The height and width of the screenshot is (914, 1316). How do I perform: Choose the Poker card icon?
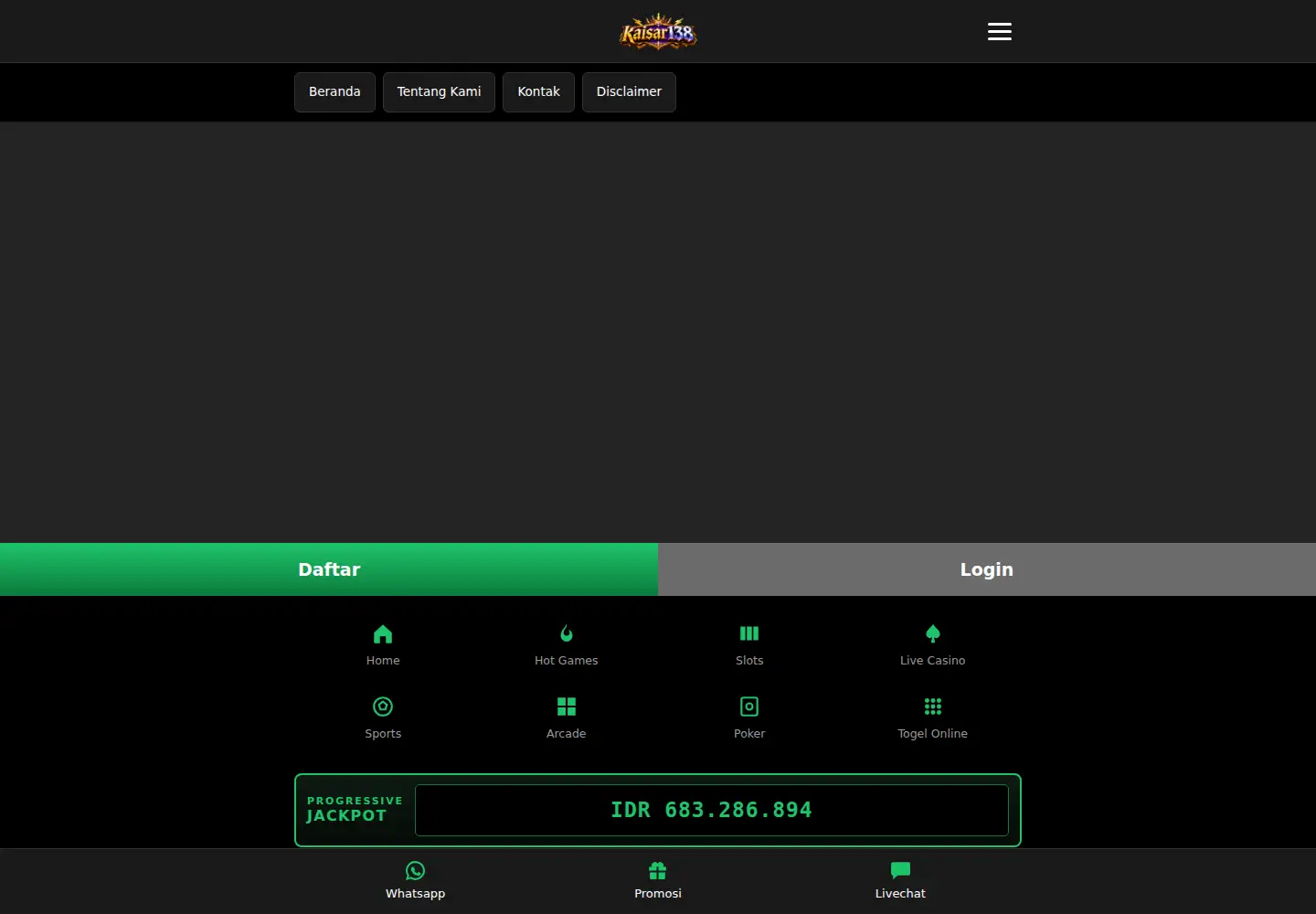tap(749, 707)
